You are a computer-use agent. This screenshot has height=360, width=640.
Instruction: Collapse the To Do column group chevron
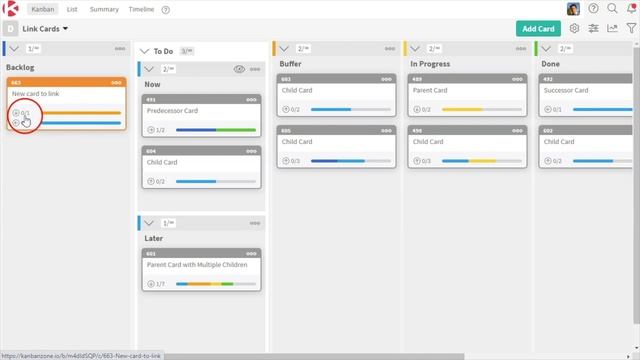pos(144,51)
